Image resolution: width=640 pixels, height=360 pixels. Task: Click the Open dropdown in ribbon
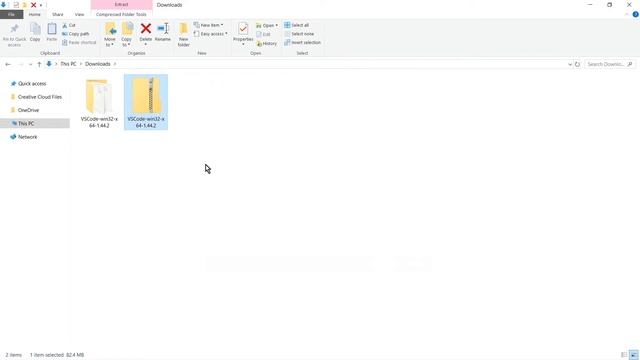(x=267, y=25)
